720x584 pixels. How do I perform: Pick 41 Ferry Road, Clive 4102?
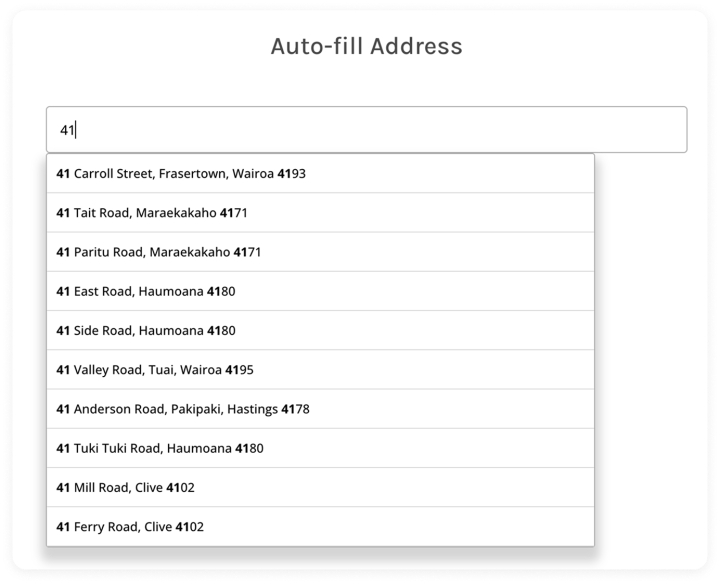pos(321,527)
